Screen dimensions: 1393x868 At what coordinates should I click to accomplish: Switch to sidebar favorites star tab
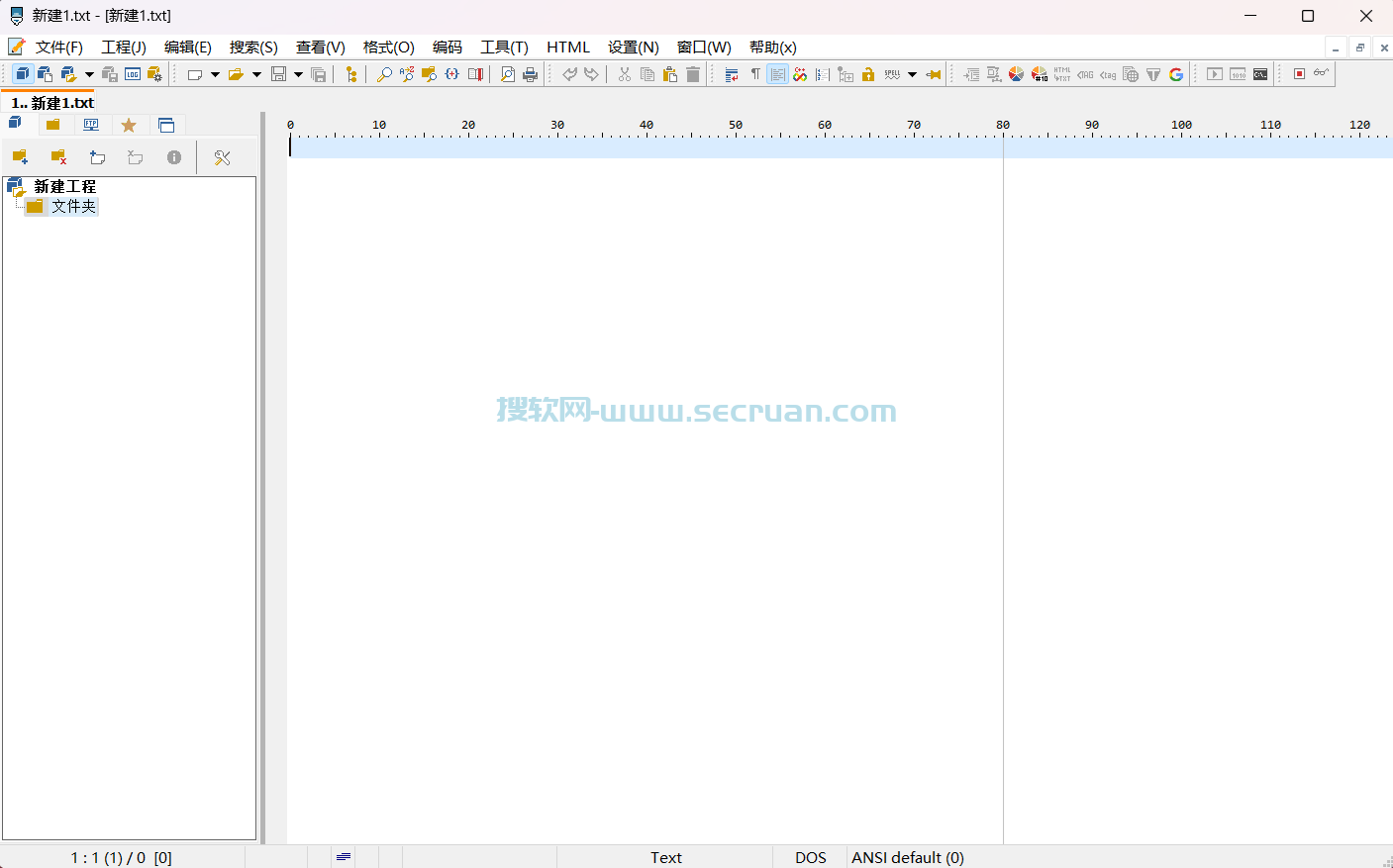click(129, 125)
